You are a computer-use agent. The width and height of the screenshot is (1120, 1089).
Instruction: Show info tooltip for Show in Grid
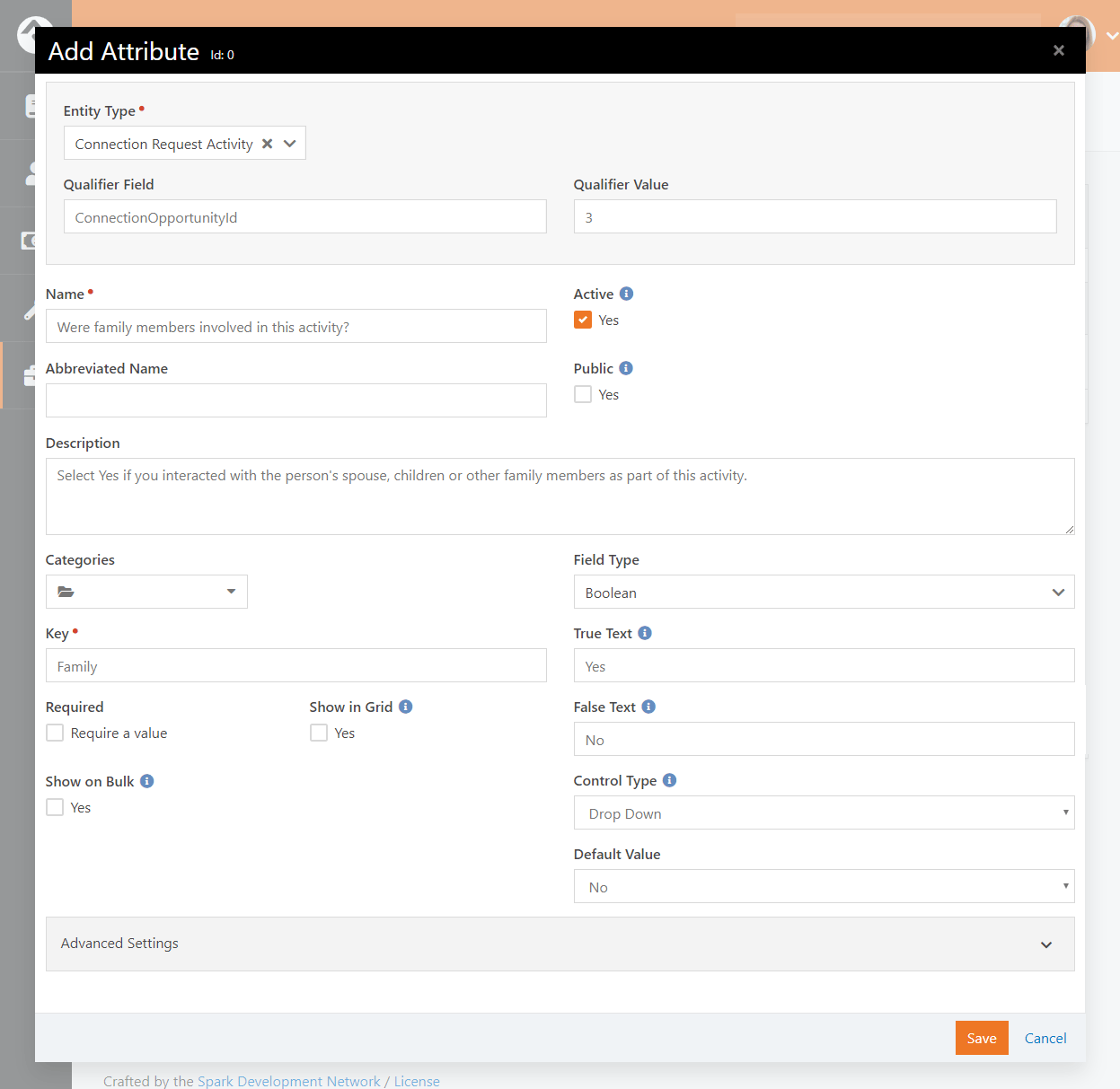click(406, 707)
